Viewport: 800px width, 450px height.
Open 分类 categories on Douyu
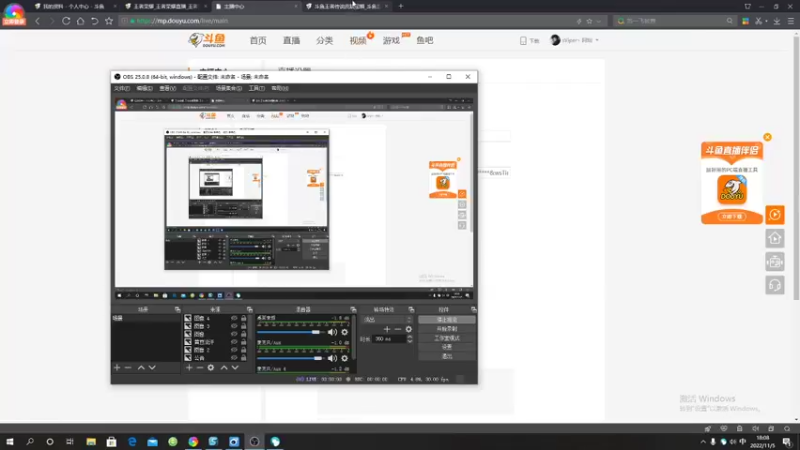tap(324, 40)
